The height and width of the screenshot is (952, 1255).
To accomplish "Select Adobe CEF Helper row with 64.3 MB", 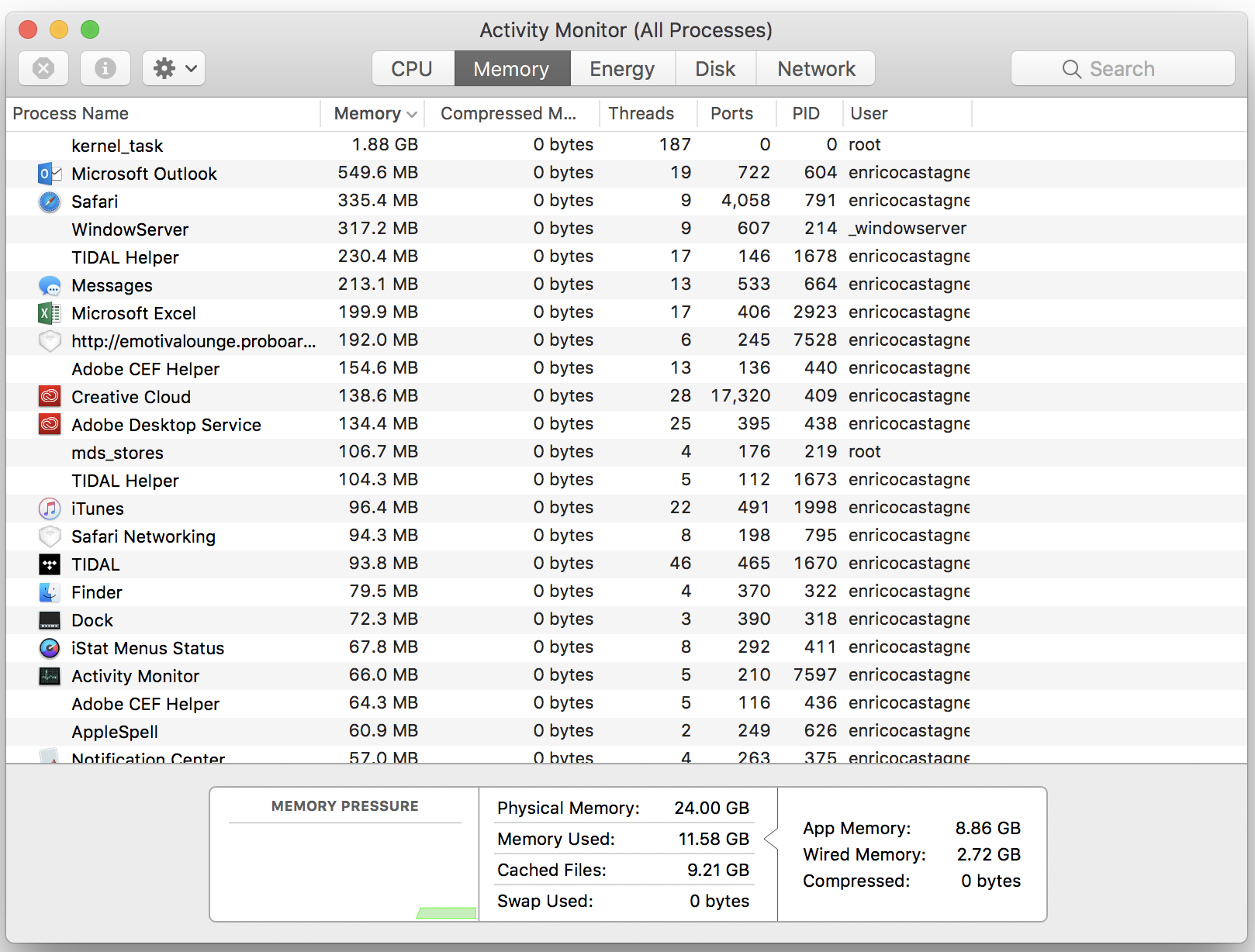I will click(x=627, y=703).
